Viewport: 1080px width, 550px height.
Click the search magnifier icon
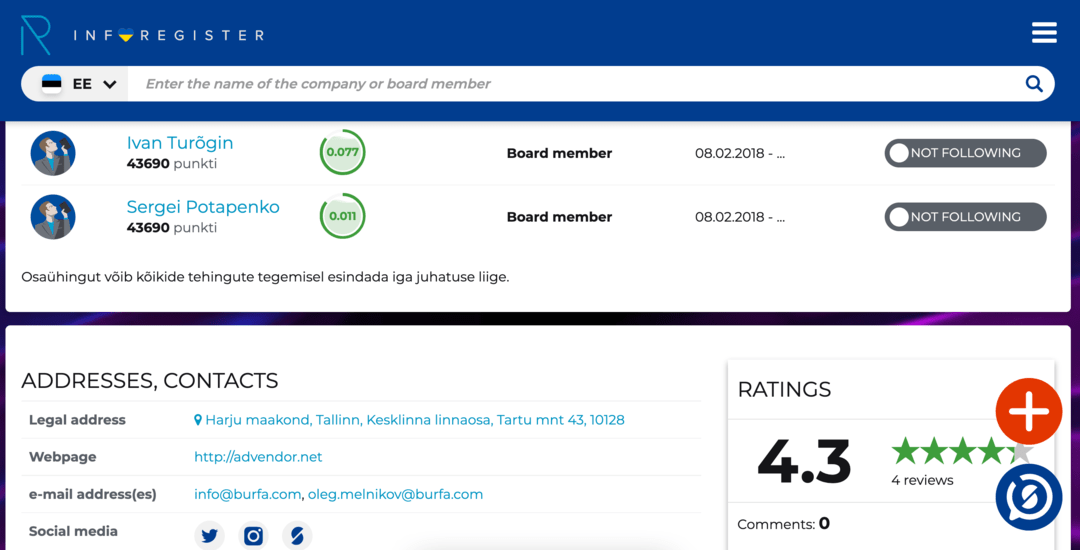(x=1033, y=84)
